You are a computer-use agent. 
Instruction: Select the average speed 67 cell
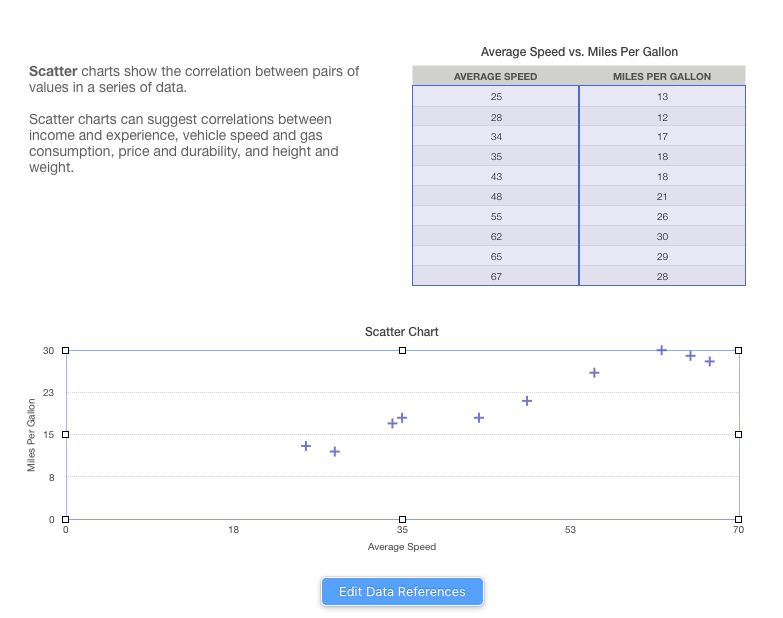(x=496, y=277)
